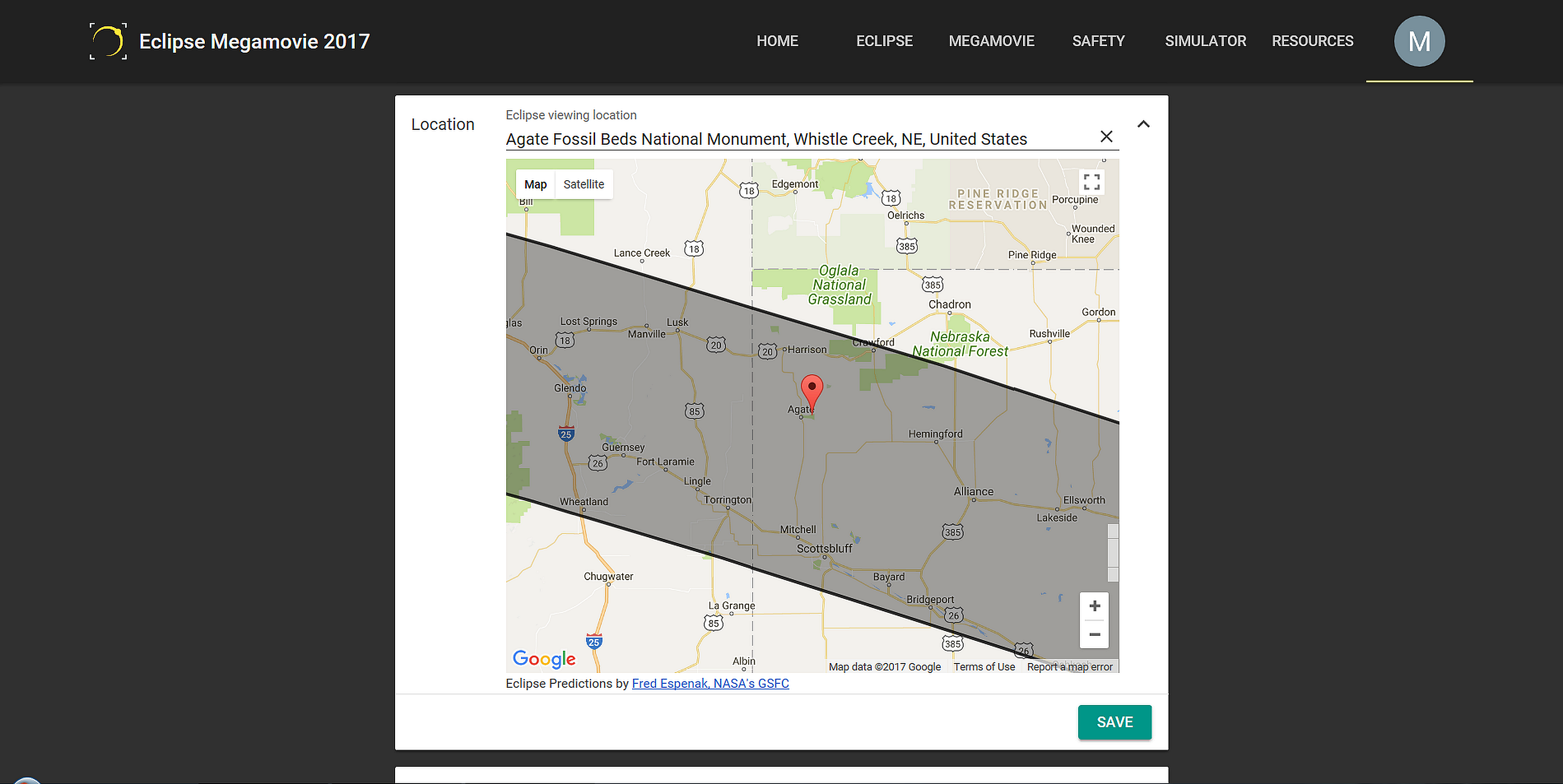Click the Location section heading
The width and height of the screenshot is (1563, 784).
click(x=442, y=124)
